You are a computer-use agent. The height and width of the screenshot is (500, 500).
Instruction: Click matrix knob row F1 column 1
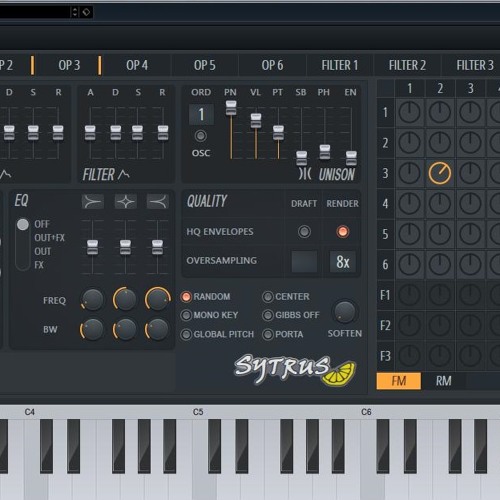(409, 295)
